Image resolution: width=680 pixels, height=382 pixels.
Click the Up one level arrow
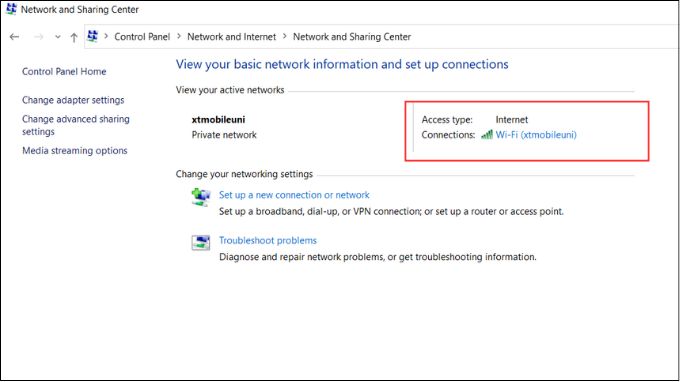click(74, 38)
